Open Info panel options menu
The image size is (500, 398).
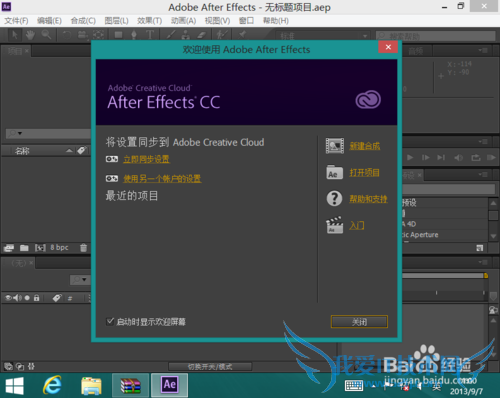point(483,50)
